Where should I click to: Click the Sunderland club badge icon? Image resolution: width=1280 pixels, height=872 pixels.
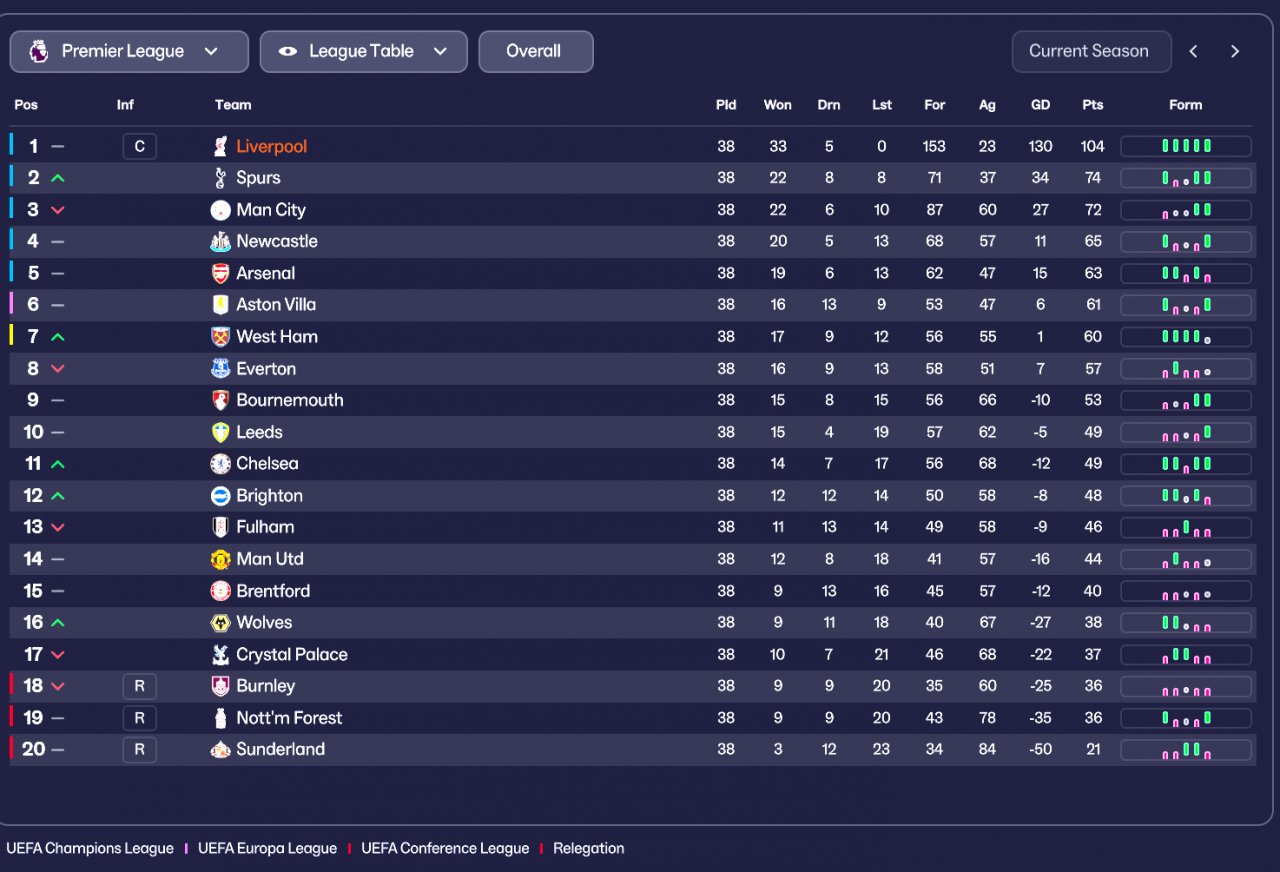coord(220,750)
